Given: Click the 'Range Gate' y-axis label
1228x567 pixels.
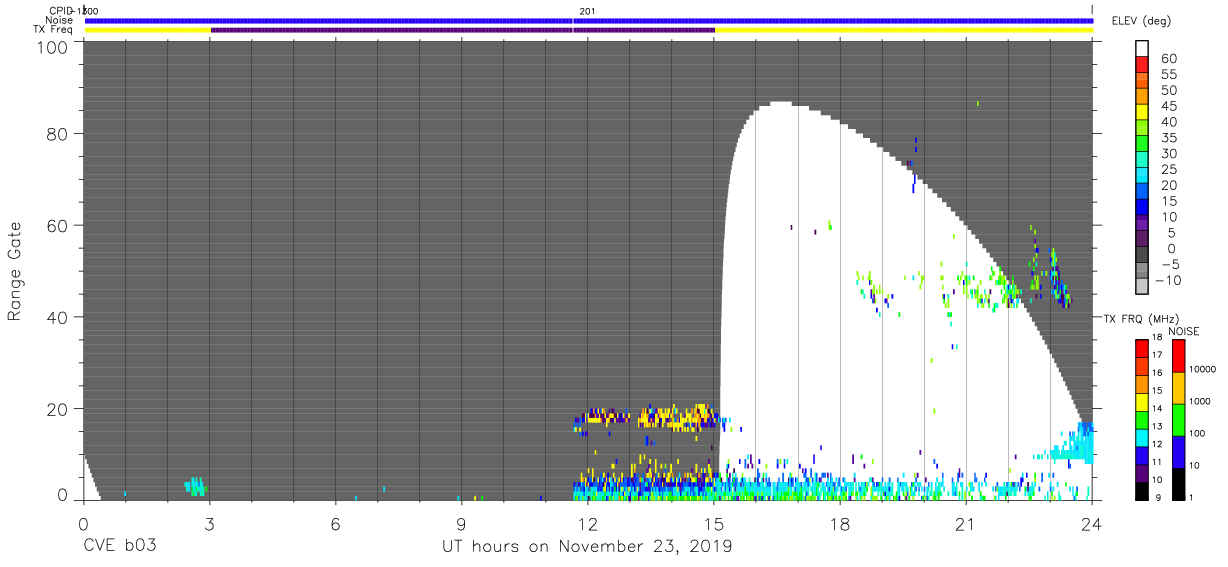Looking at the screenshot, I should coord(15,272).
